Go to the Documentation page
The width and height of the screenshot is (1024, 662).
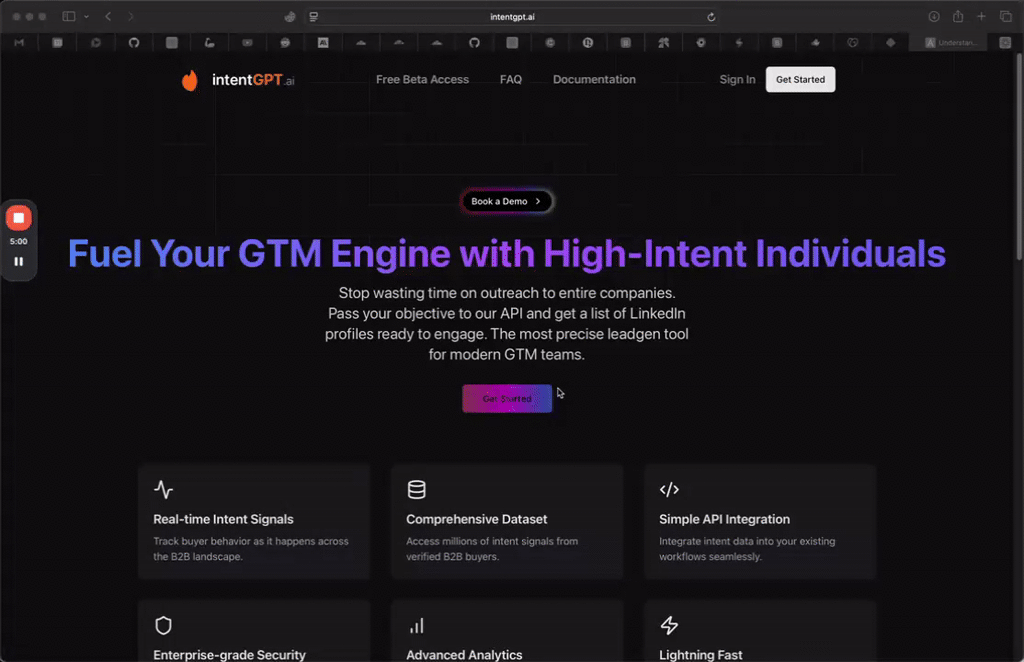594,80
